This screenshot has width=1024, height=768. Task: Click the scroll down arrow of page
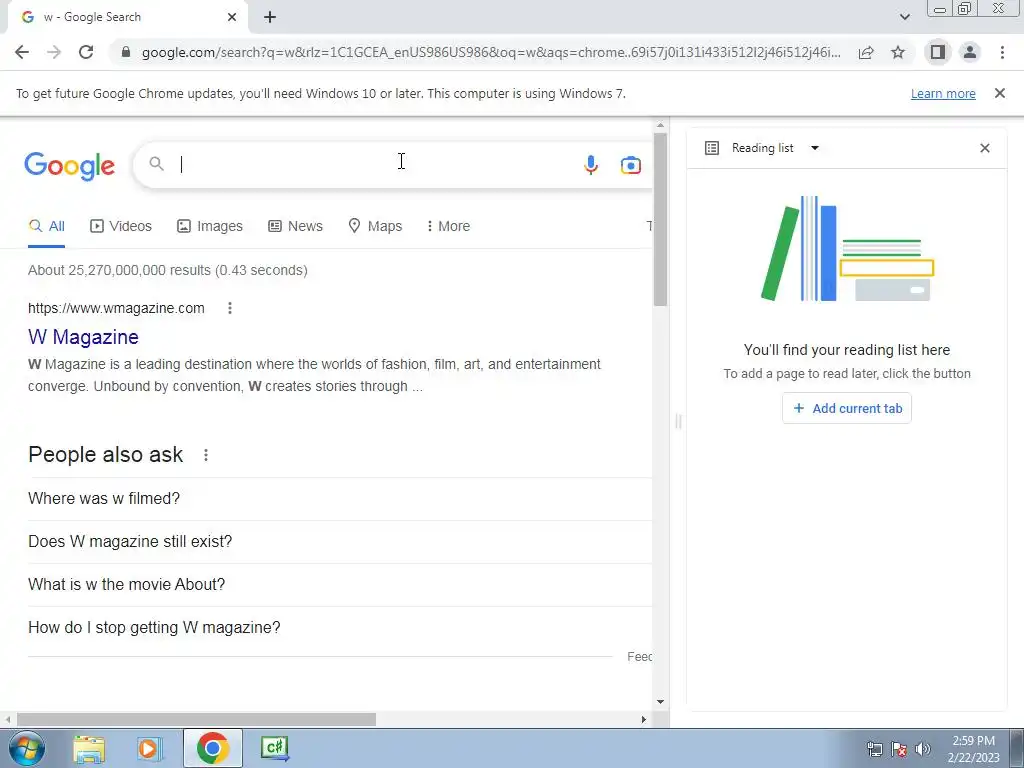pos(660,702)
